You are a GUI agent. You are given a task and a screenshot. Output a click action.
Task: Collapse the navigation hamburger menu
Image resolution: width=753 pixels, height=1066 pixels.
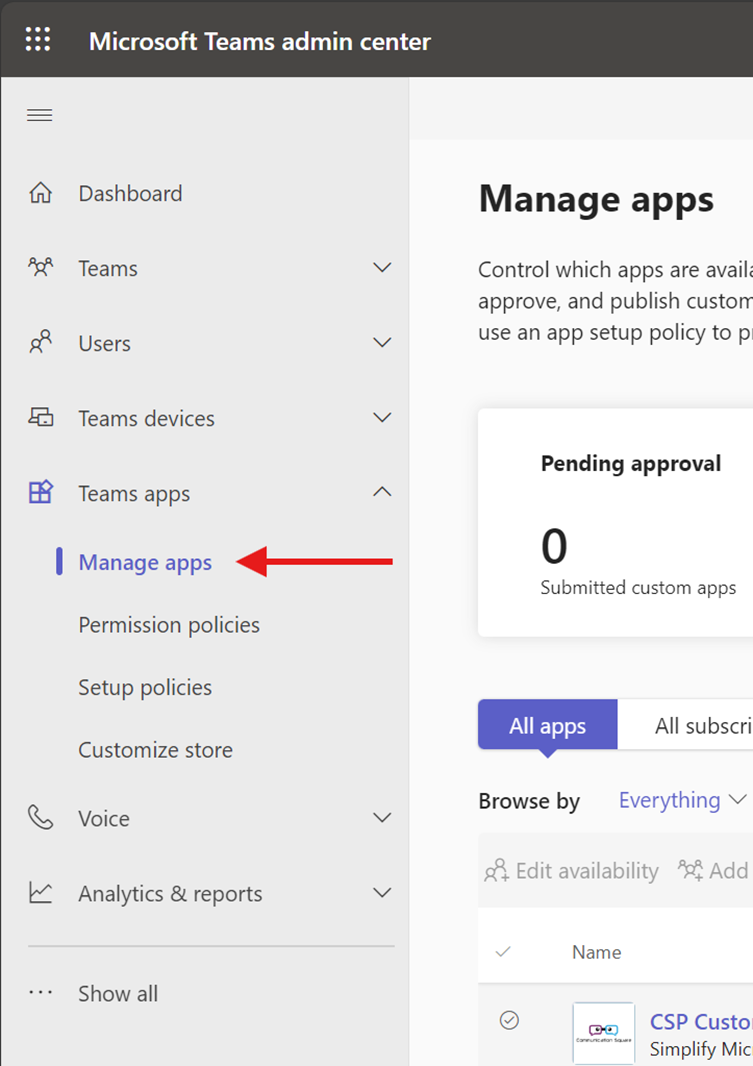39,115
